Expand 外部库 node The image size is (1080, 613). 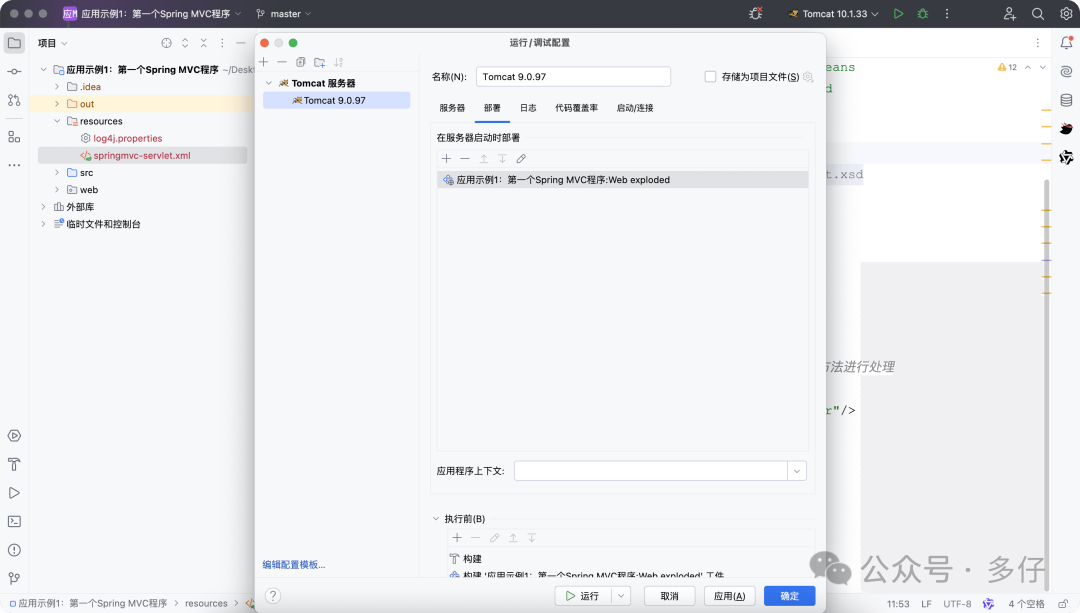click(x=43, y=207)
